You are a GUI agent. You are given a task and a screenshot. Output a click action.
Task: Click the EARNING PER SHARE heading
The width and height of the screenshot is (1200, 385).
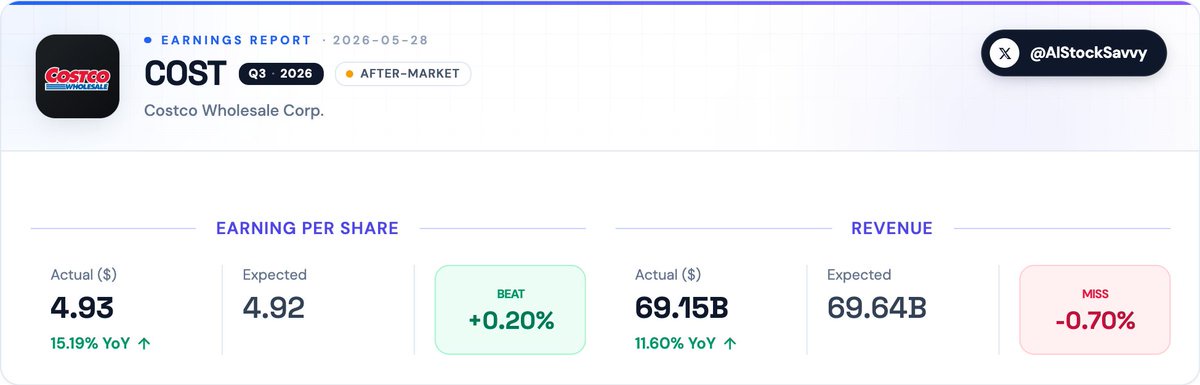click(307, 228)
